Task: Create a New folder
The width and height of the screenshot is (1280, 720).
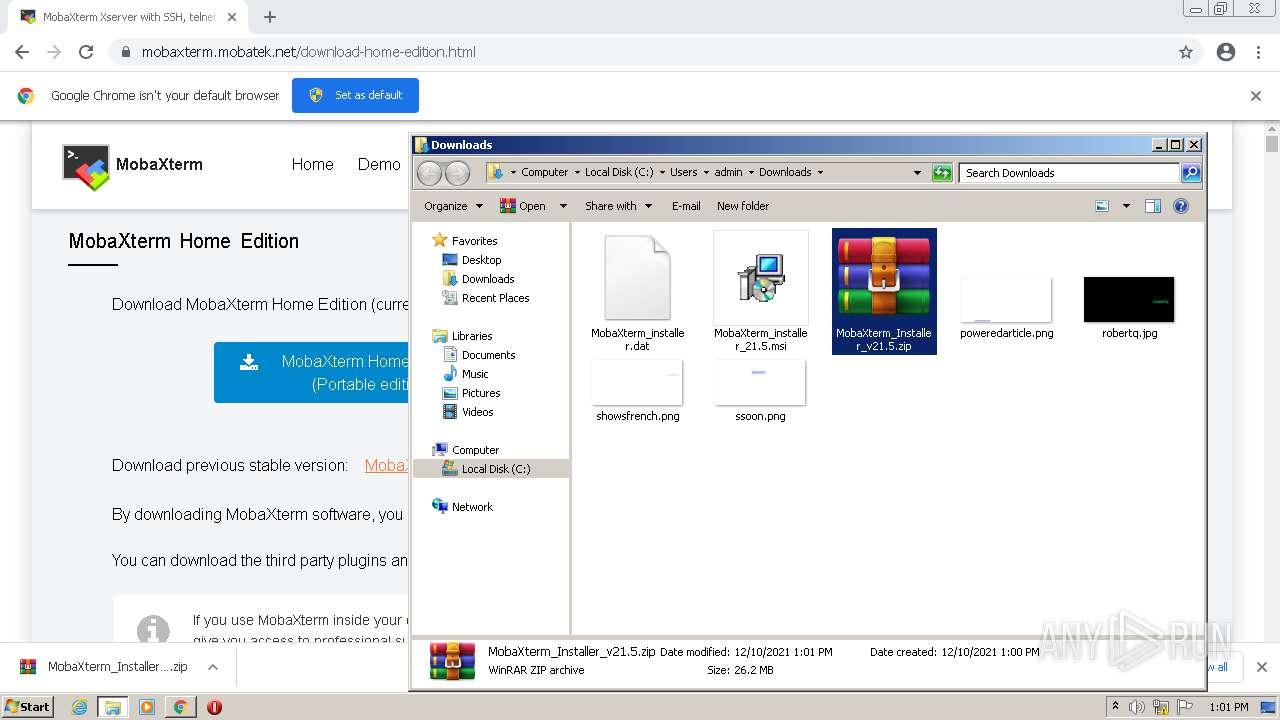Action: [743, 206]
